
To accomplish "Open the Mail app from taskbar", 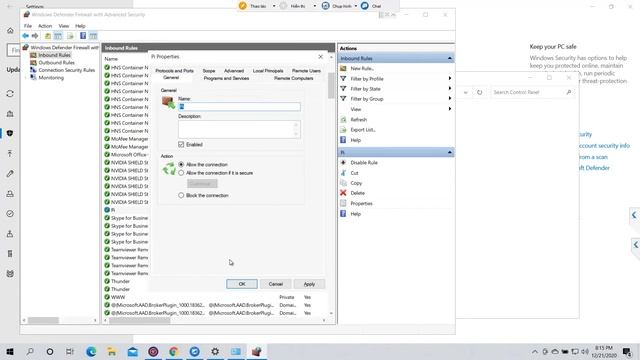I will [133, 351].
